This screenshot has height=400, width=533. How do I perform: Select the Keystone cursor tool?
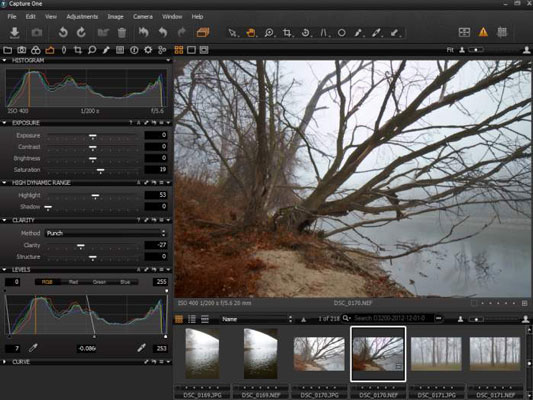(x=324, y=33)
